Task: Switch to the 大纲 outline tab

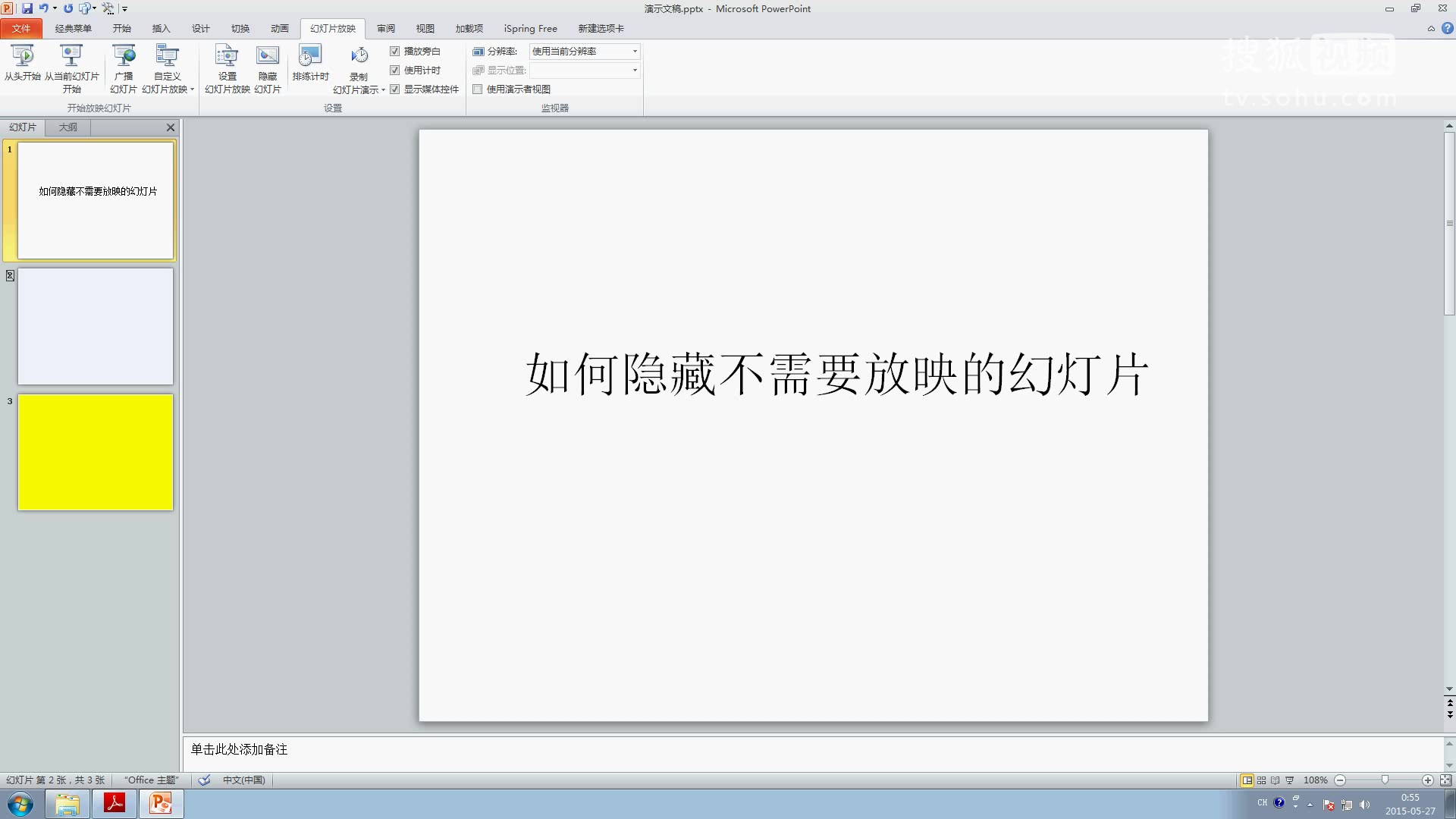Action: coord(67,127)
